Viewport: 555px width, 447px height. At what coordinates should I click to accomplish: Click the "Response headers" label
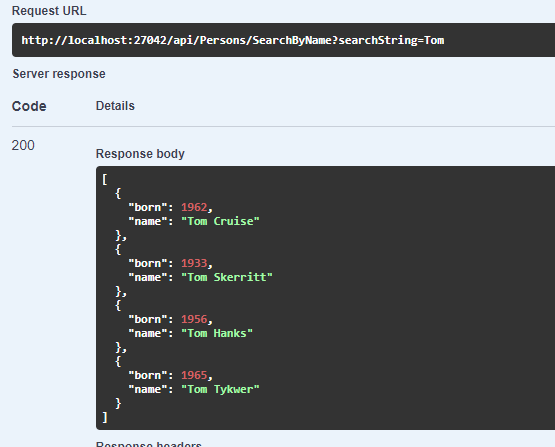click(x=149, y=444)
